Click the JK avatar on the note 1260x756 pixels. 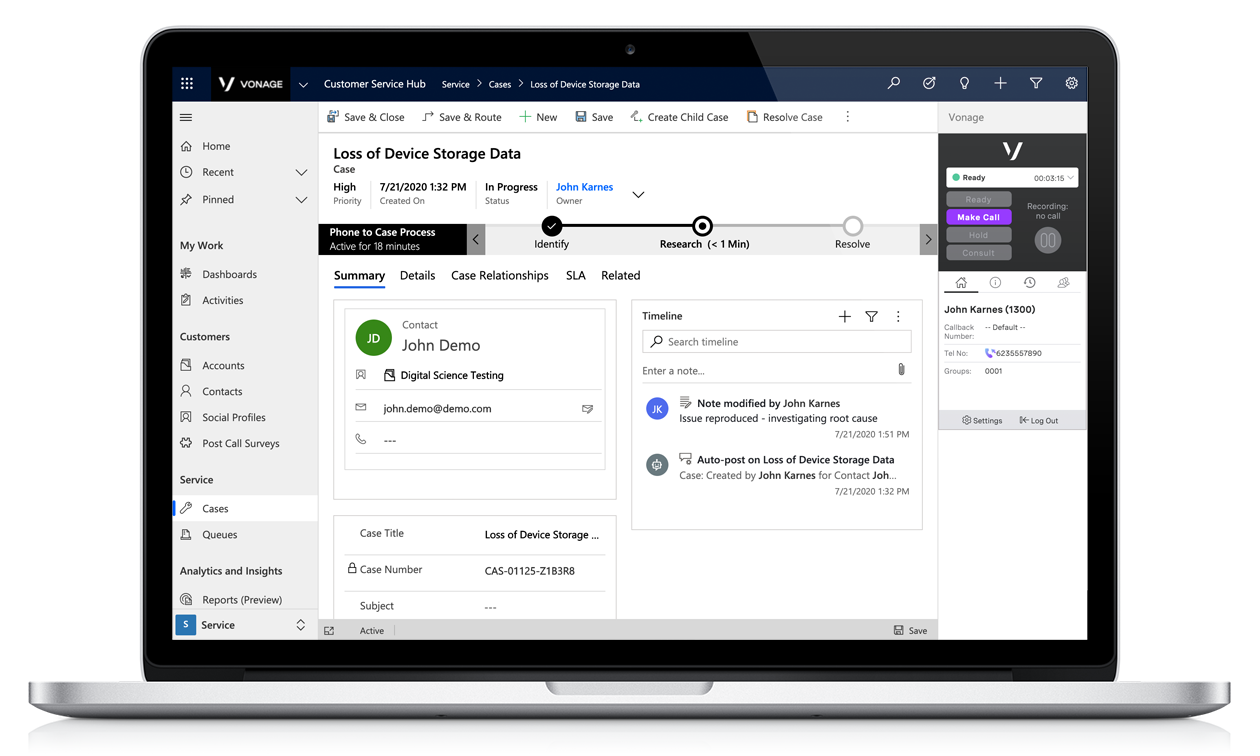click(657, 408)
